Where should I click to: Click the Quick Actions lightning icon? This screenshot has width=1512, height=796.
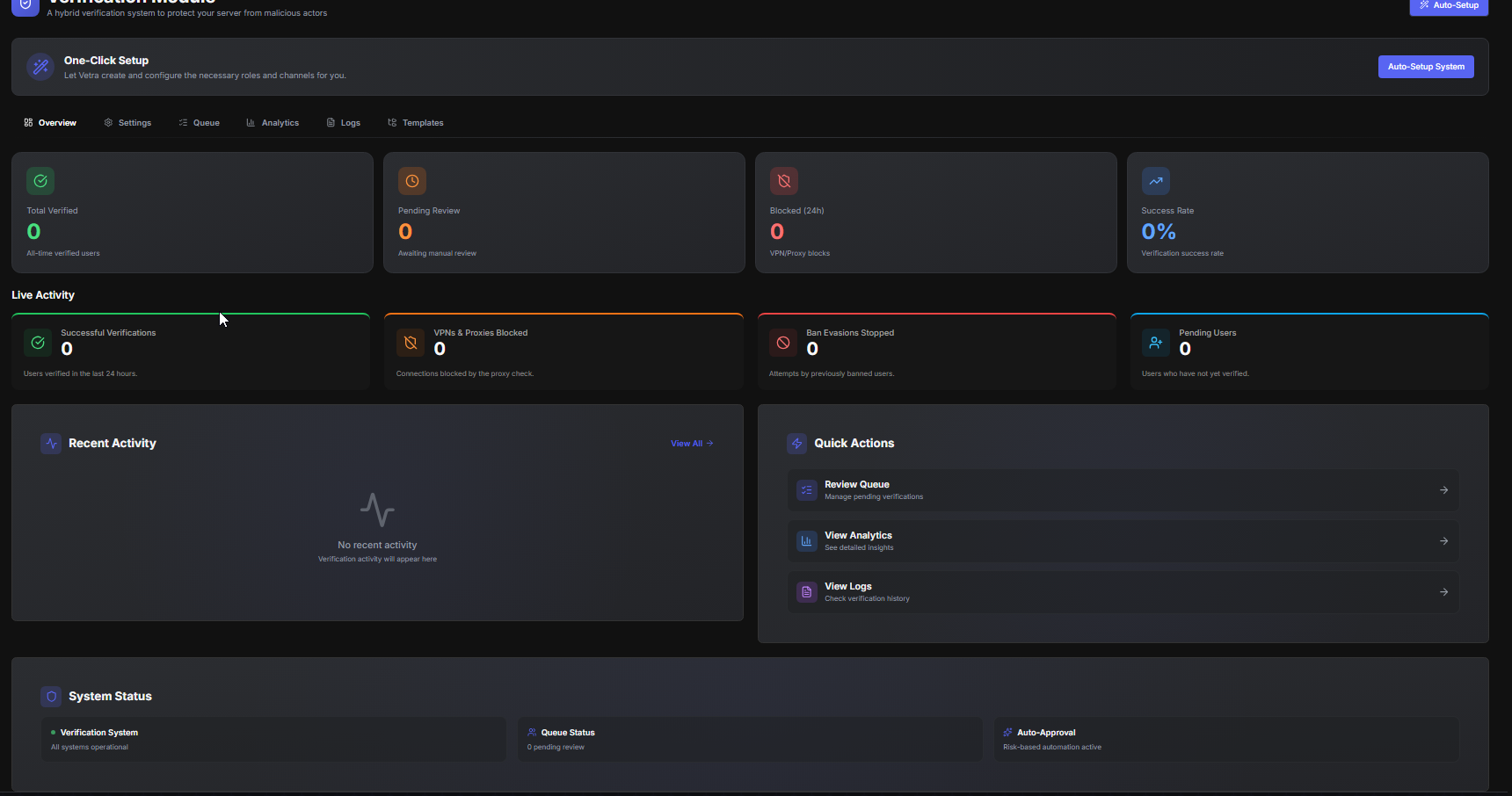[x=796, y=444]
